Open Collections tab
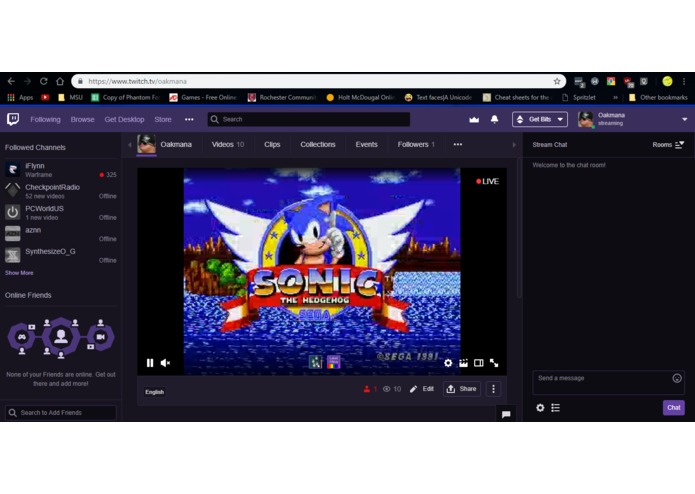 coord(318,144)
